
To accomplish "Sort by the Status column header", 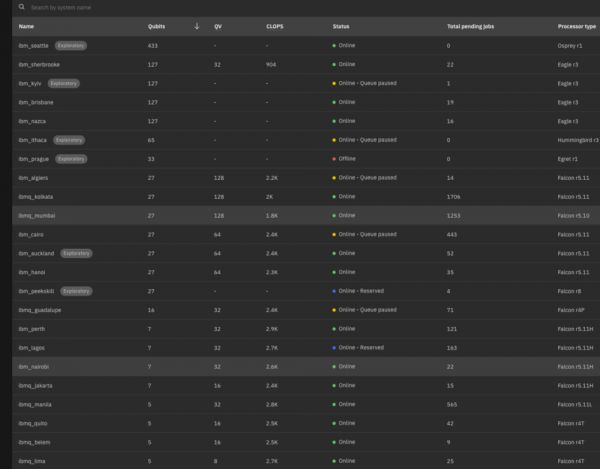I will tap(341, 26).
